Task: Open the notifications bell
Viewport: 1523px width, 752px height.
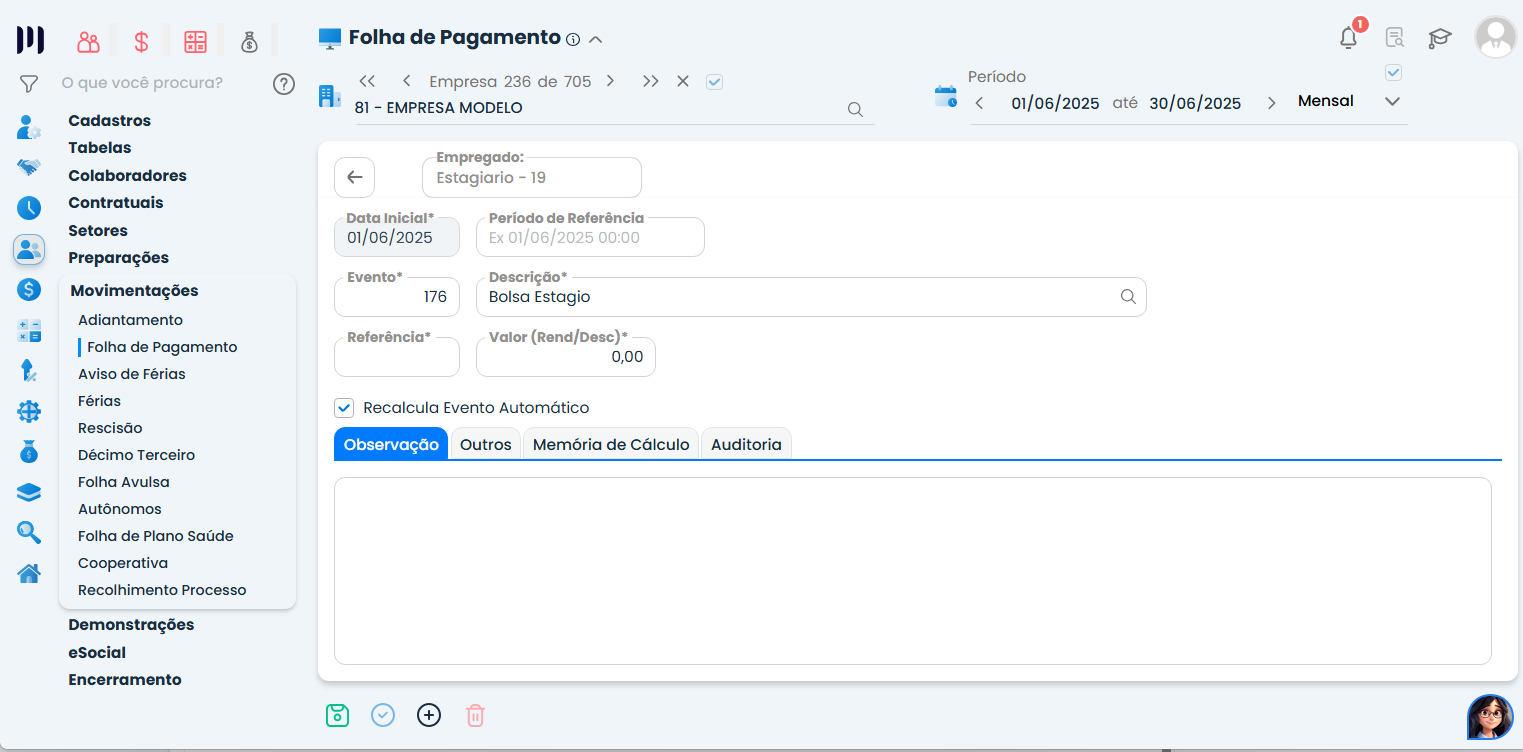Action: (x=1349, y=39)
